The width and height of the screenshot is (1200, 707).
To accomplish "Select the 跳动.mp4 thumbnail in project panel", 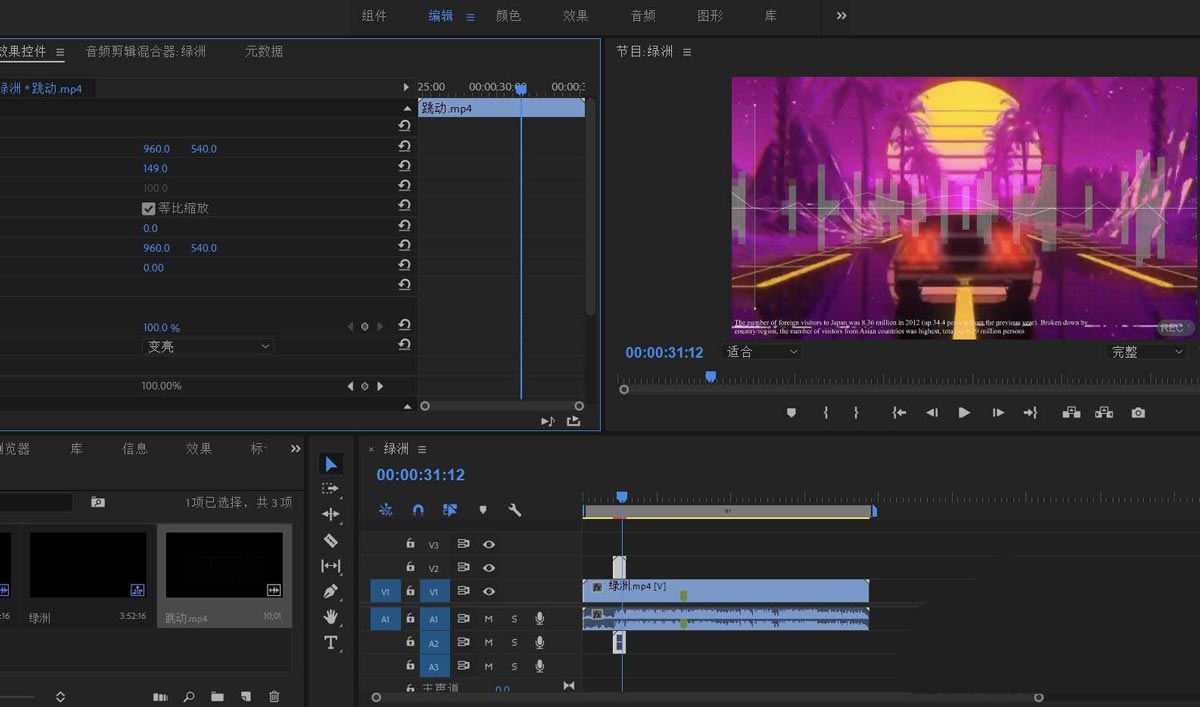I will pos(224,566).
